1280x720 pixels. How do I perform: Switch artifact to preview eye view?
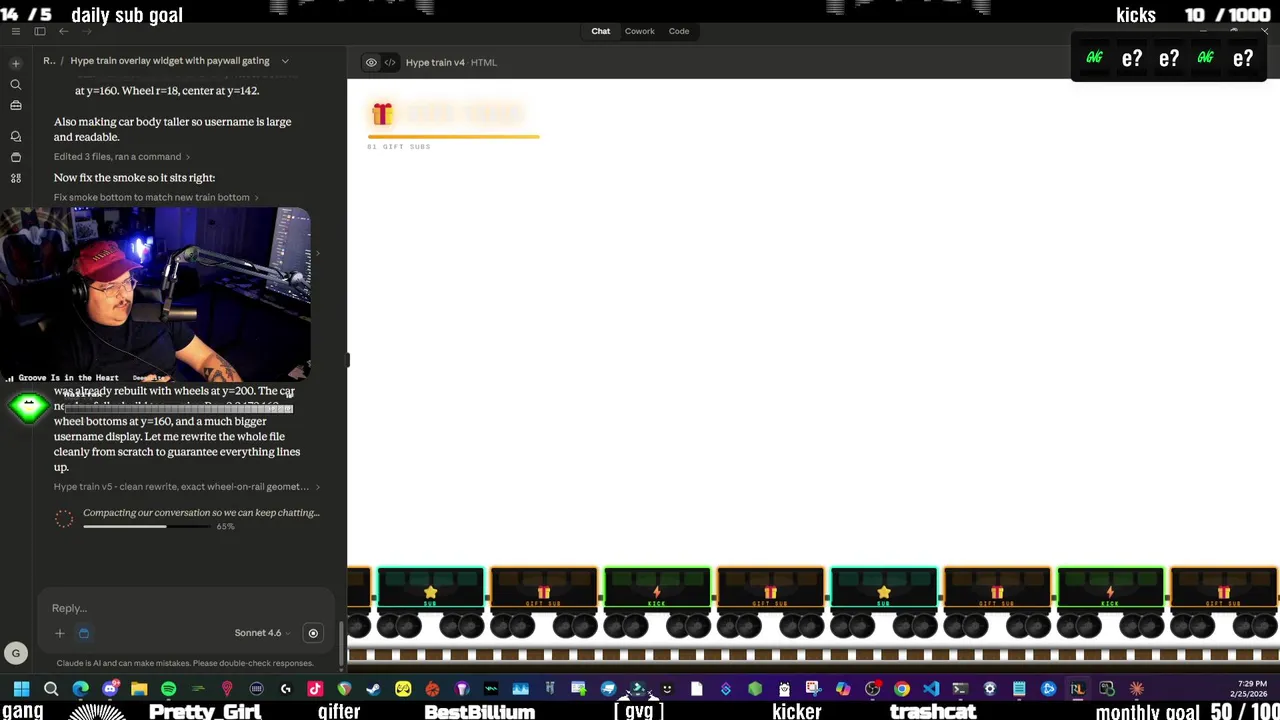[371, 62]
